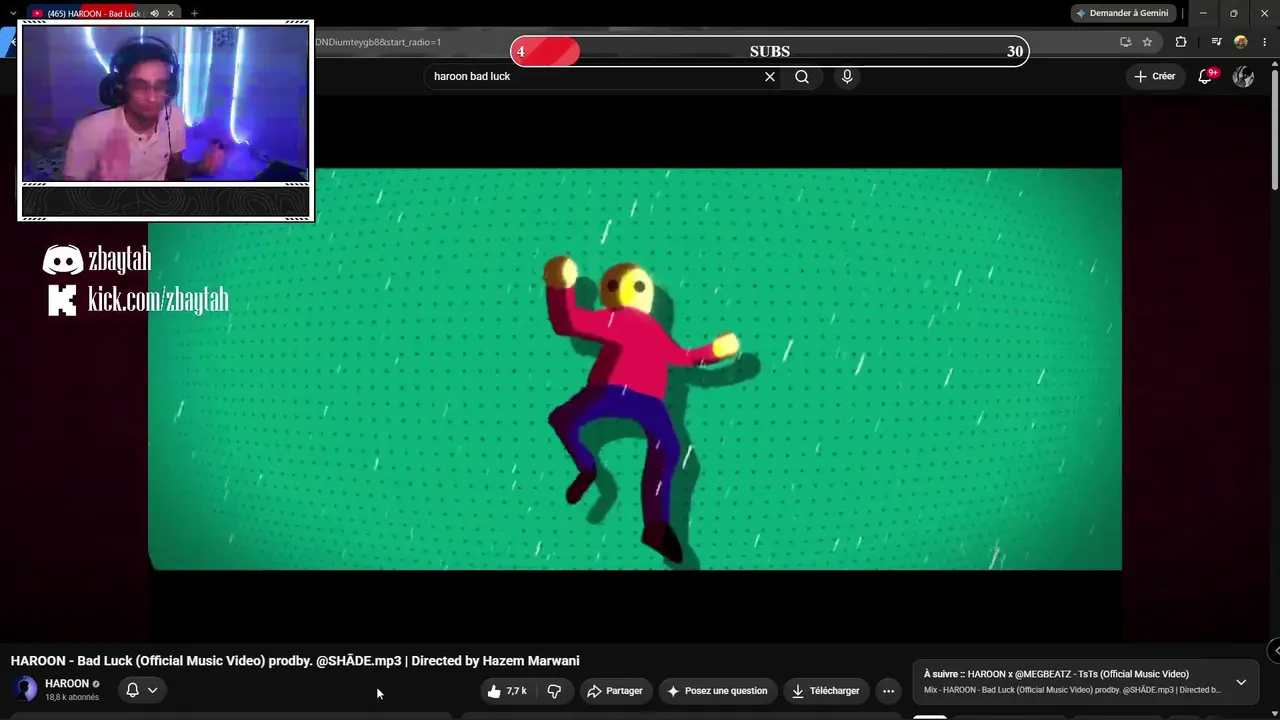Mute the tab using its speaker icon
The width and height of the screenshot is (1280, 720).
(x=154, y=13)
